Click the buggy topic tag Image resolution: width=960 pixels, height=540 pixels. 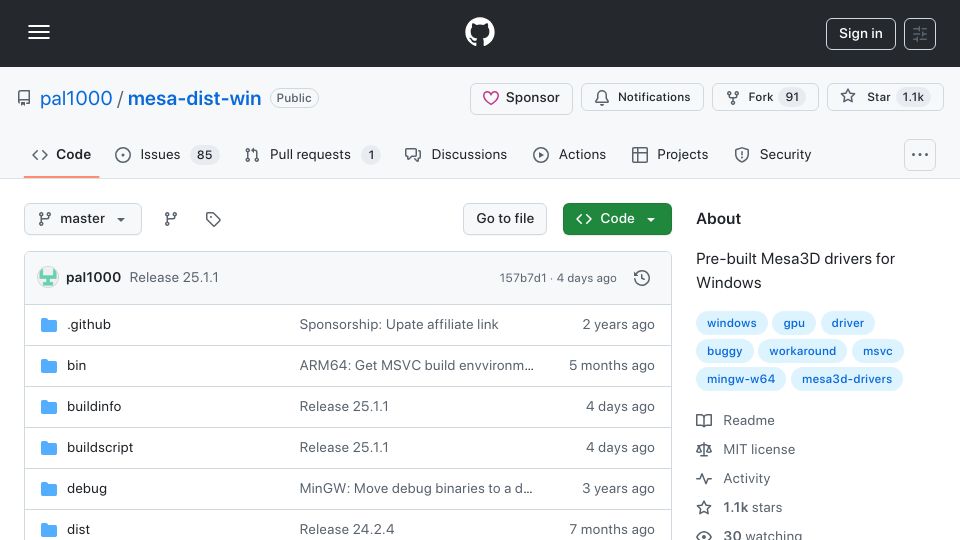point(724,351)
